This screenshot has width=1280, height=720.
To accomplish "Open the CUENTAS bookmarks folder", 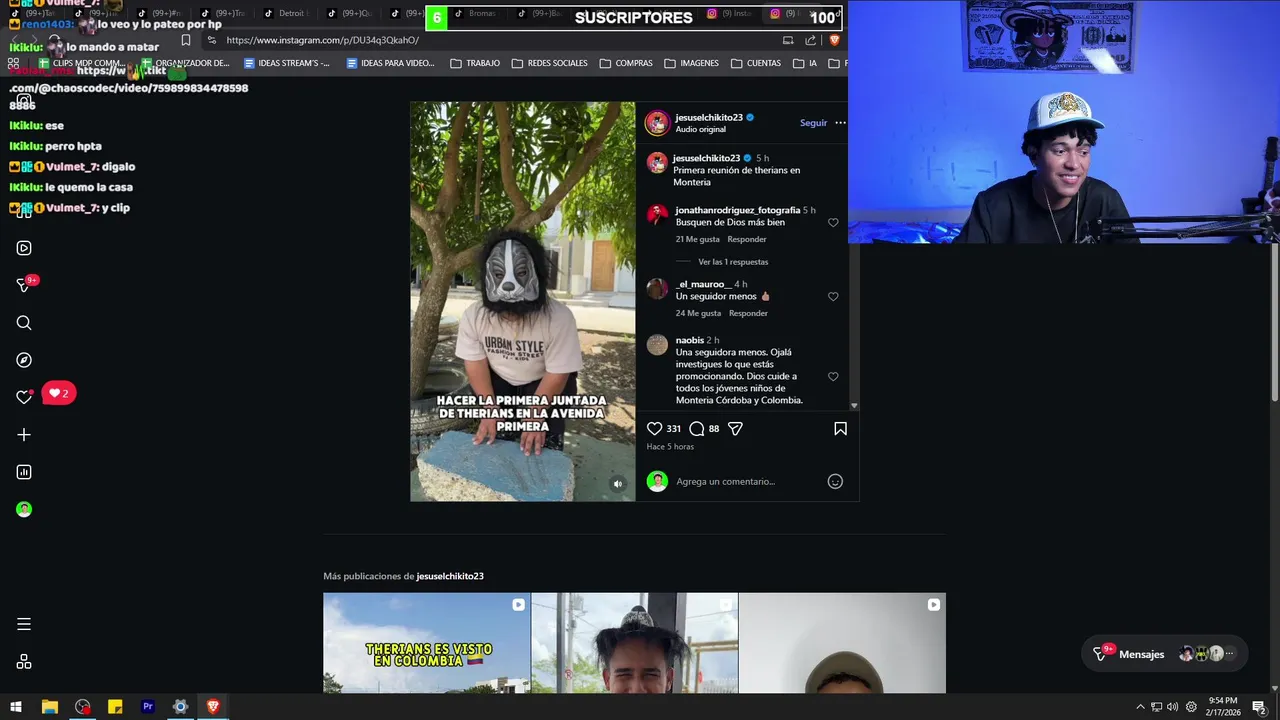I will point(756,63).
